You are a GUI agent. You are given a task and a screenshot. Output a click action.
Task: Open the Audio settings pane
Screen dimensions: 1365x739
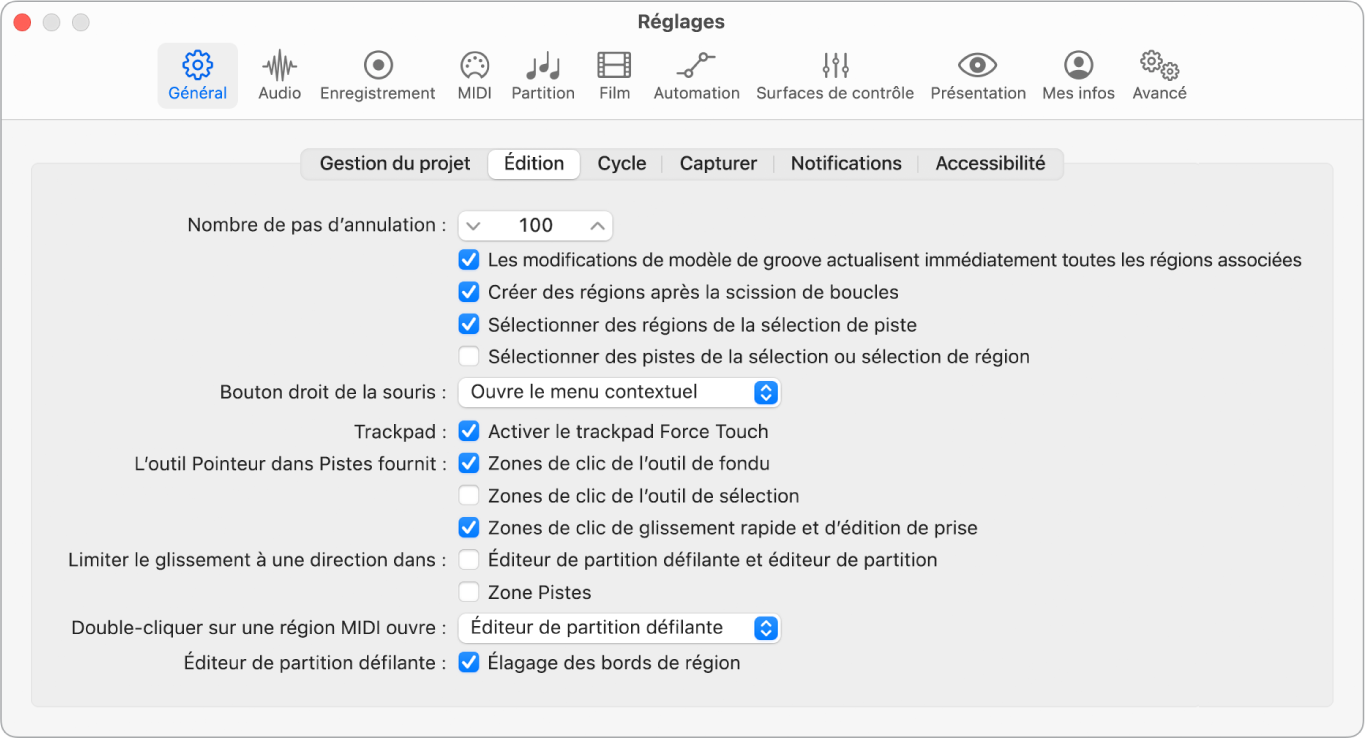click(279, 75)
